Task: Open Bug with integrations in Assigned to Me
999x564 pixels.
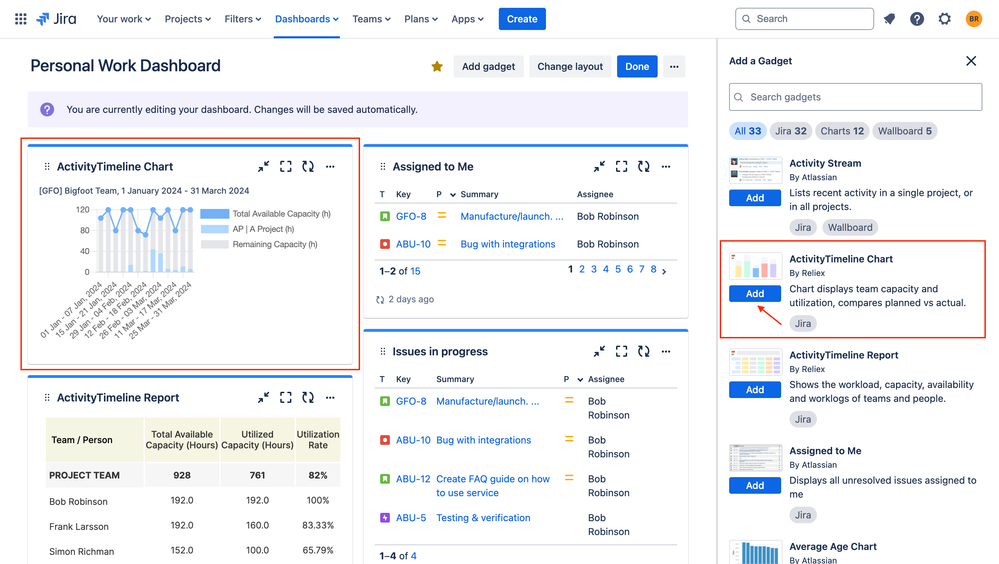Action: (508, 244)
